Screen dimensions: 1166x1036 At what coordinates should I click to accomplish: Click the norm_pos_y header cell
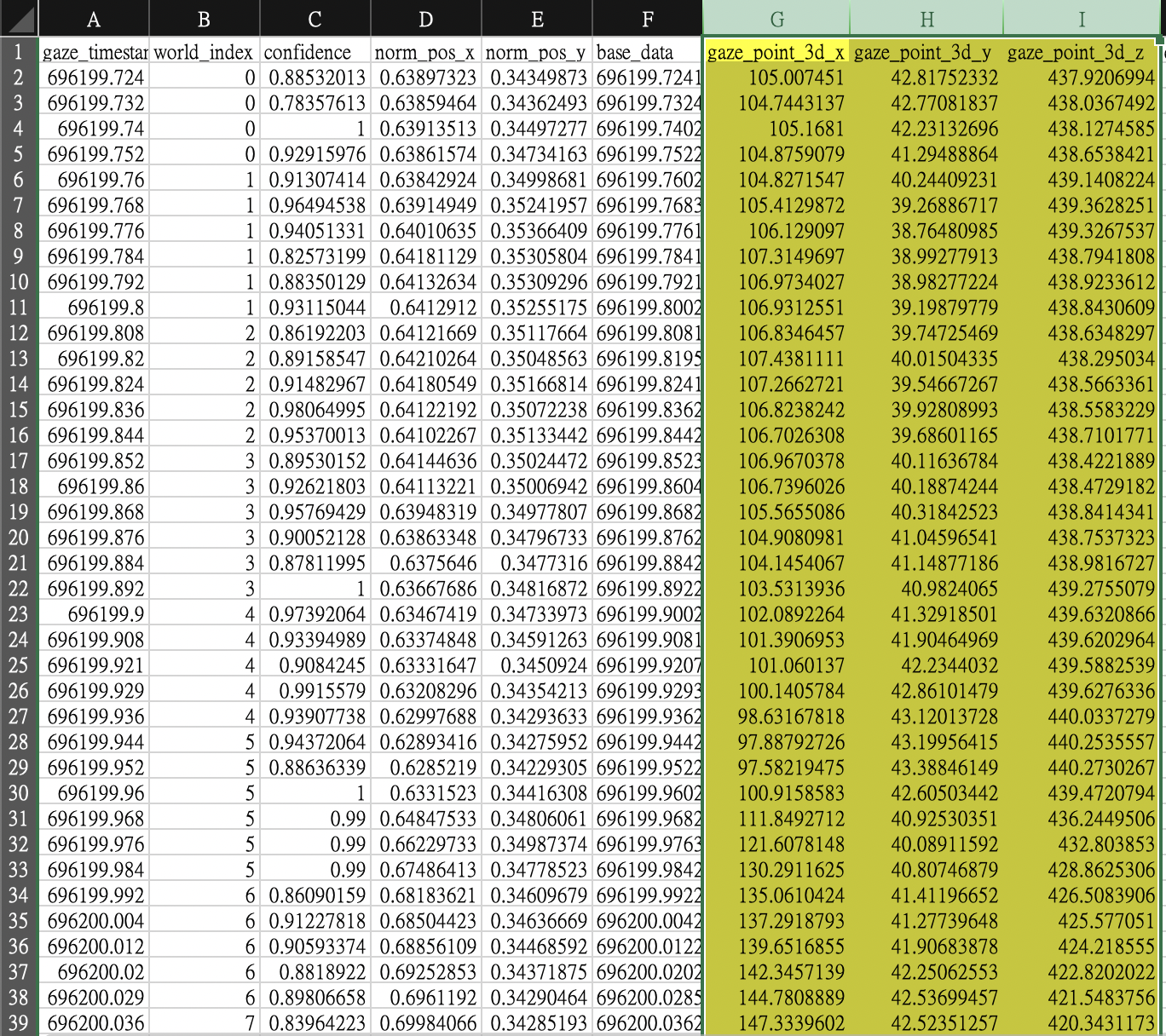point(536,52)
